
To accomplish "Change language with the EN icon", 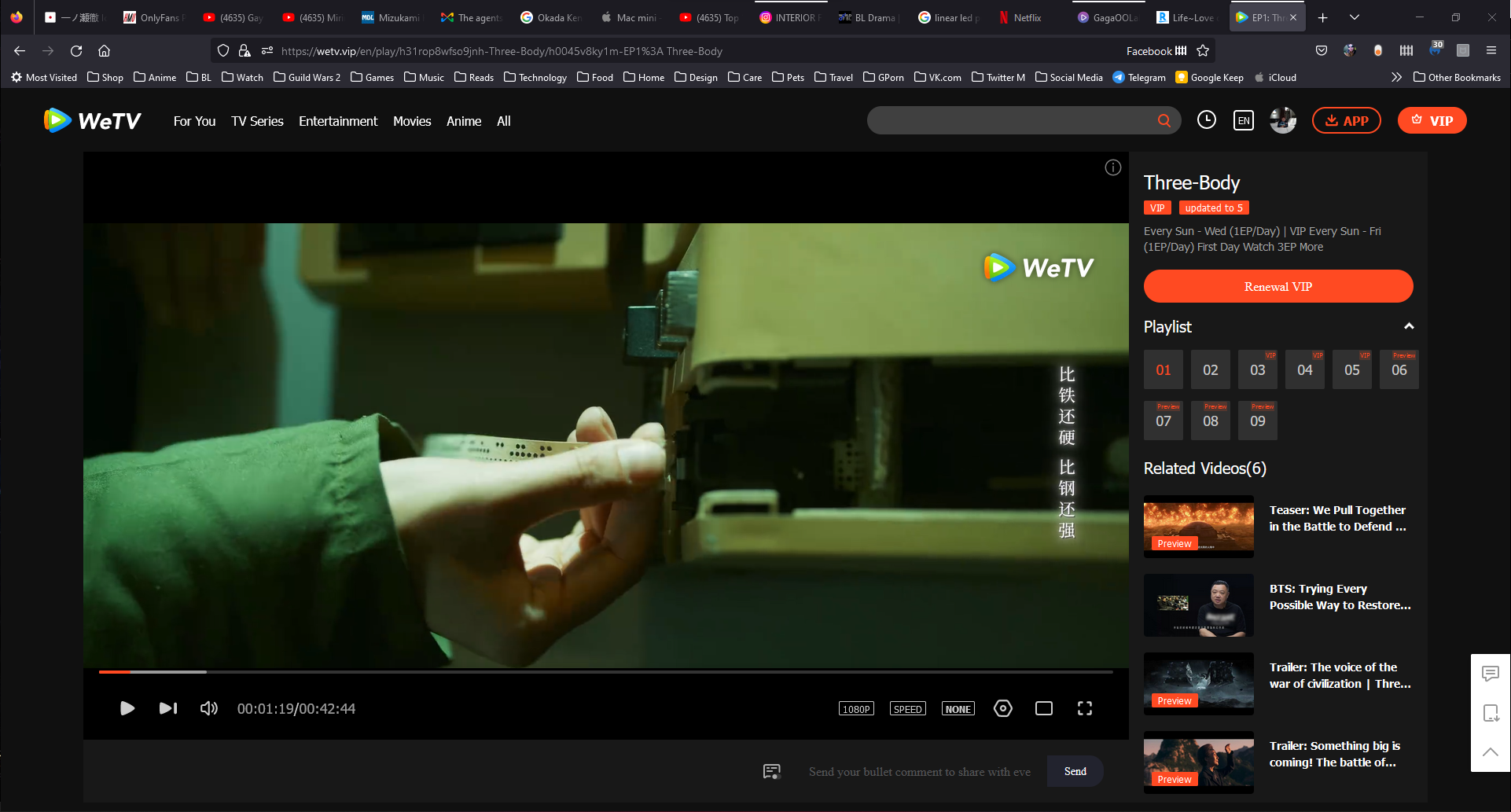I will pyautogui.click(x=1243, y=120).
